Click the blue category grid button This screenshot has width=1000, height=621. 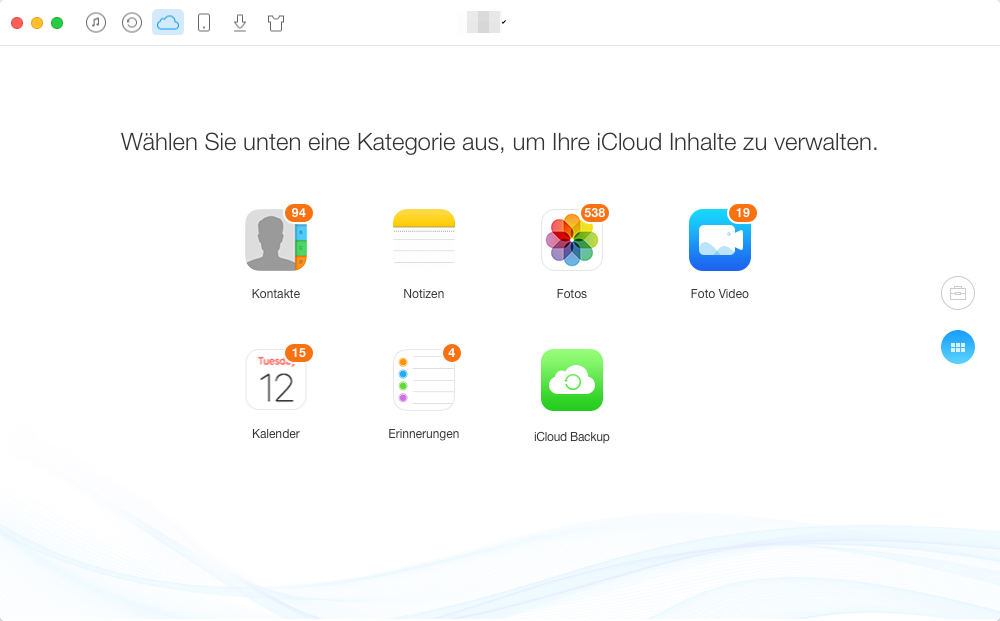(958, 347)
